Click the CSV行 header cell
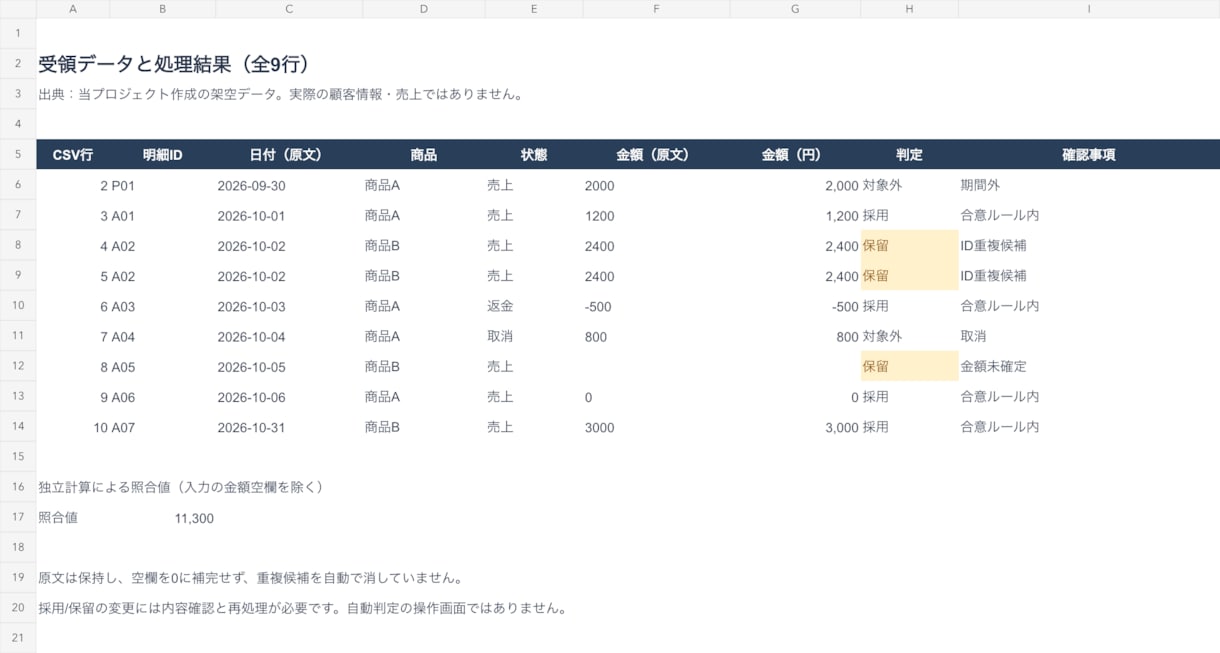Screen dimensions: 1220x653 pos(73,155)
